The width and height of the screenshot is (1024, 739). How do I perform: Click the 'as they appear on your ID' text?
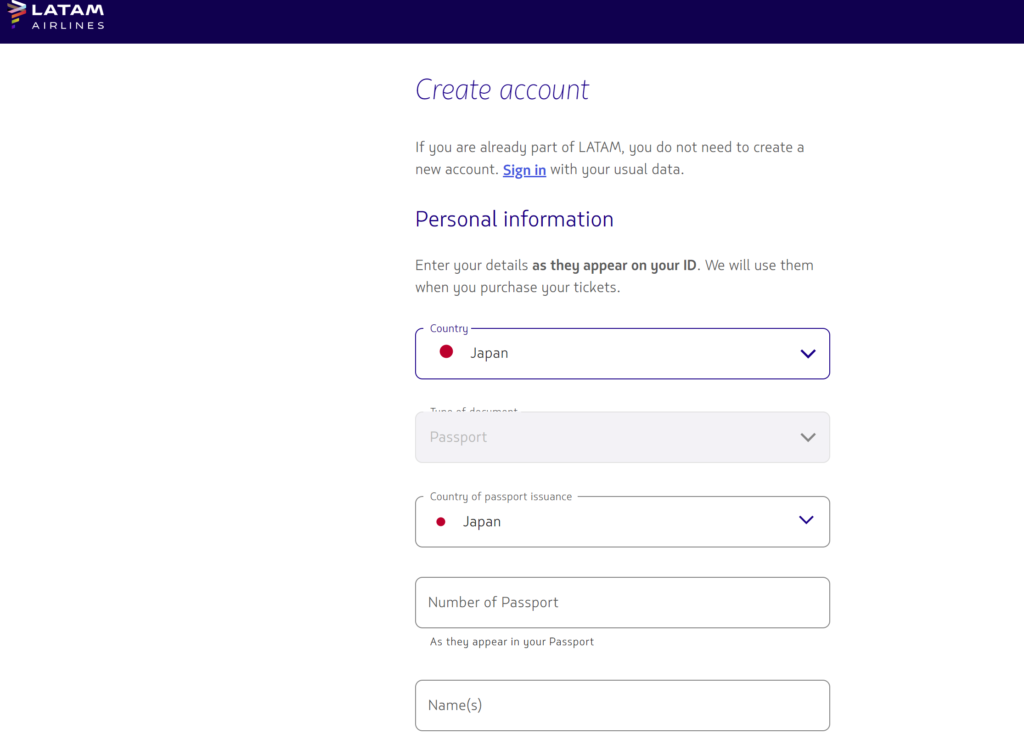(614, 266)
